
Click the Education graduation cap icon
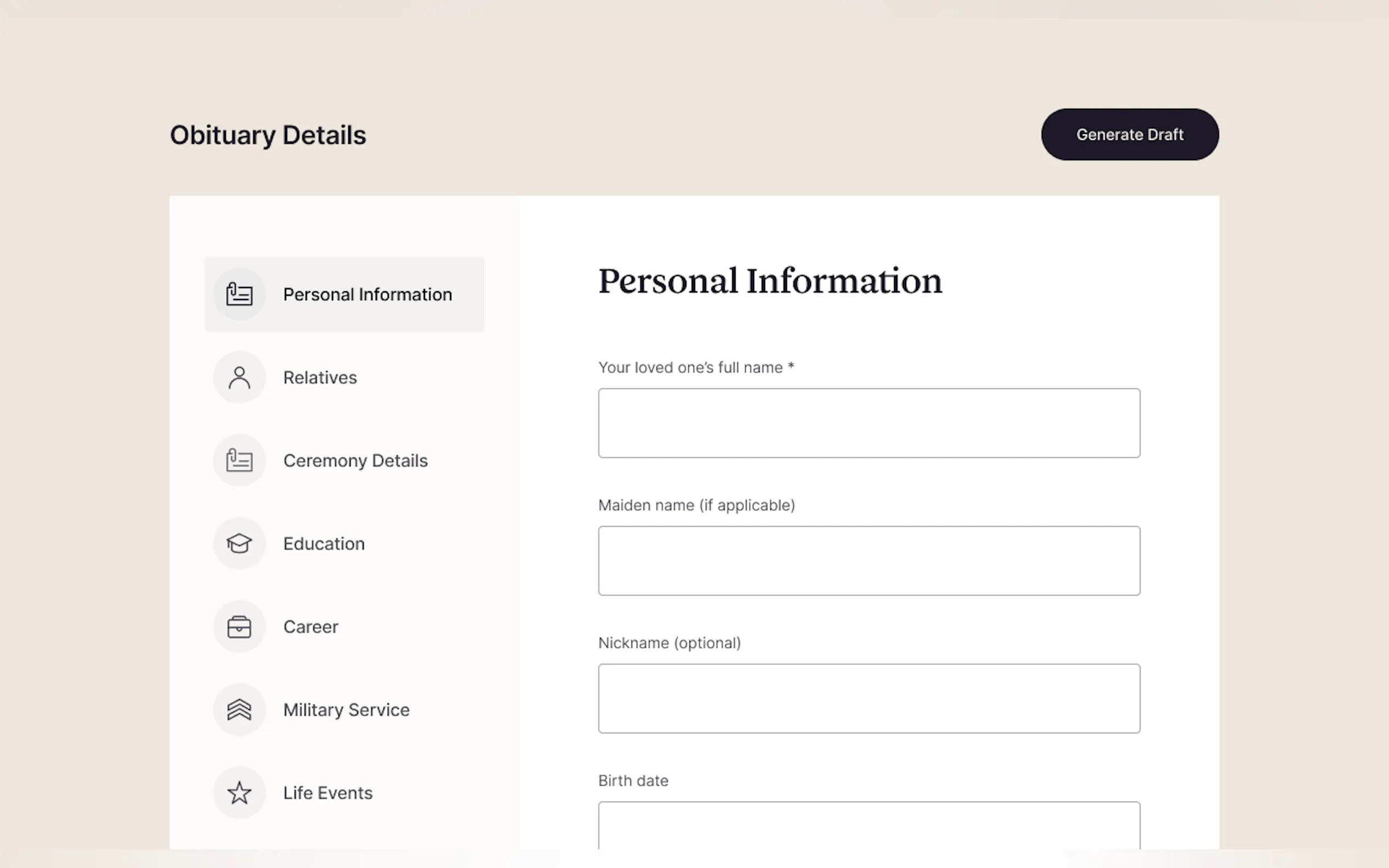240,544
